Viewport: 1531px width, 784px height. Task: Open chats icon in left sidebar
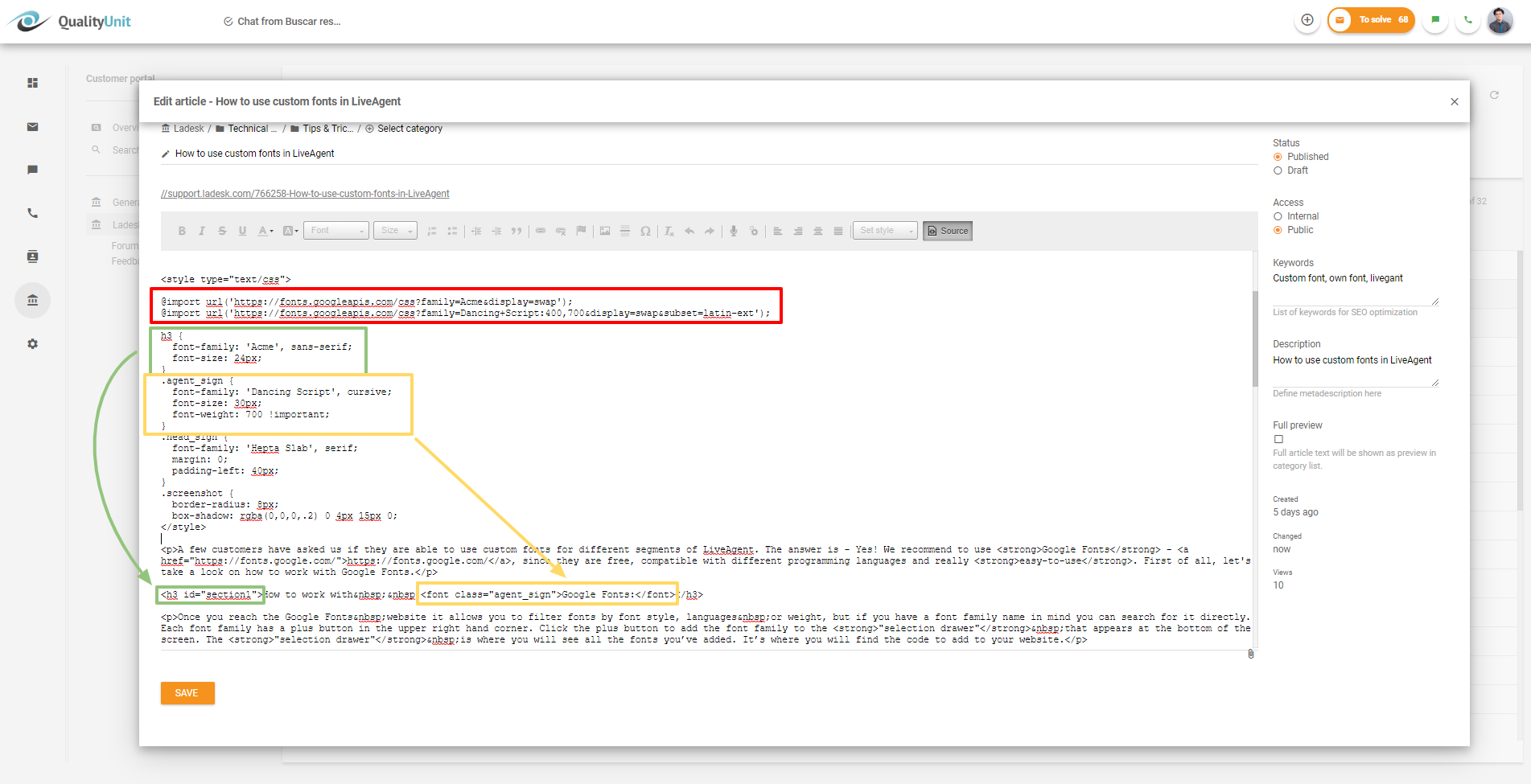click(x=32, y=170)
